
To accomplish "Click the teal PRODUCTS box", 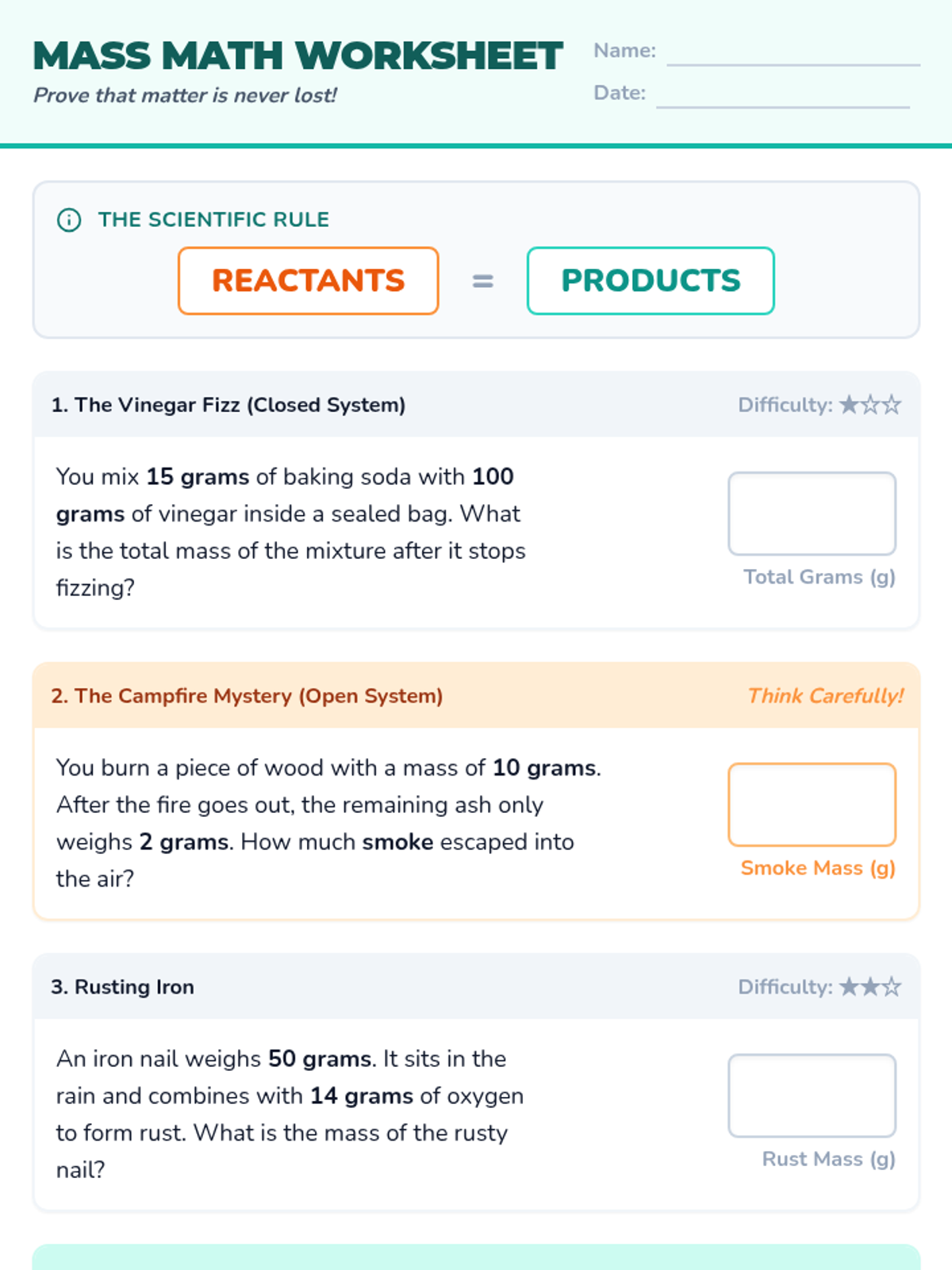I will tap(651, 281).
